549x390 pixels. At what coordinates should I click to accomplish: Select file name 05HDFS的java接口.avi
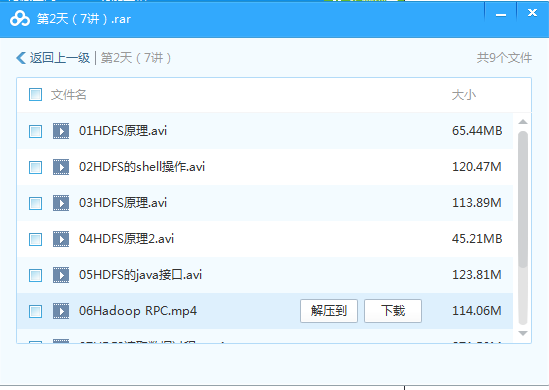[x=140, y=275]
